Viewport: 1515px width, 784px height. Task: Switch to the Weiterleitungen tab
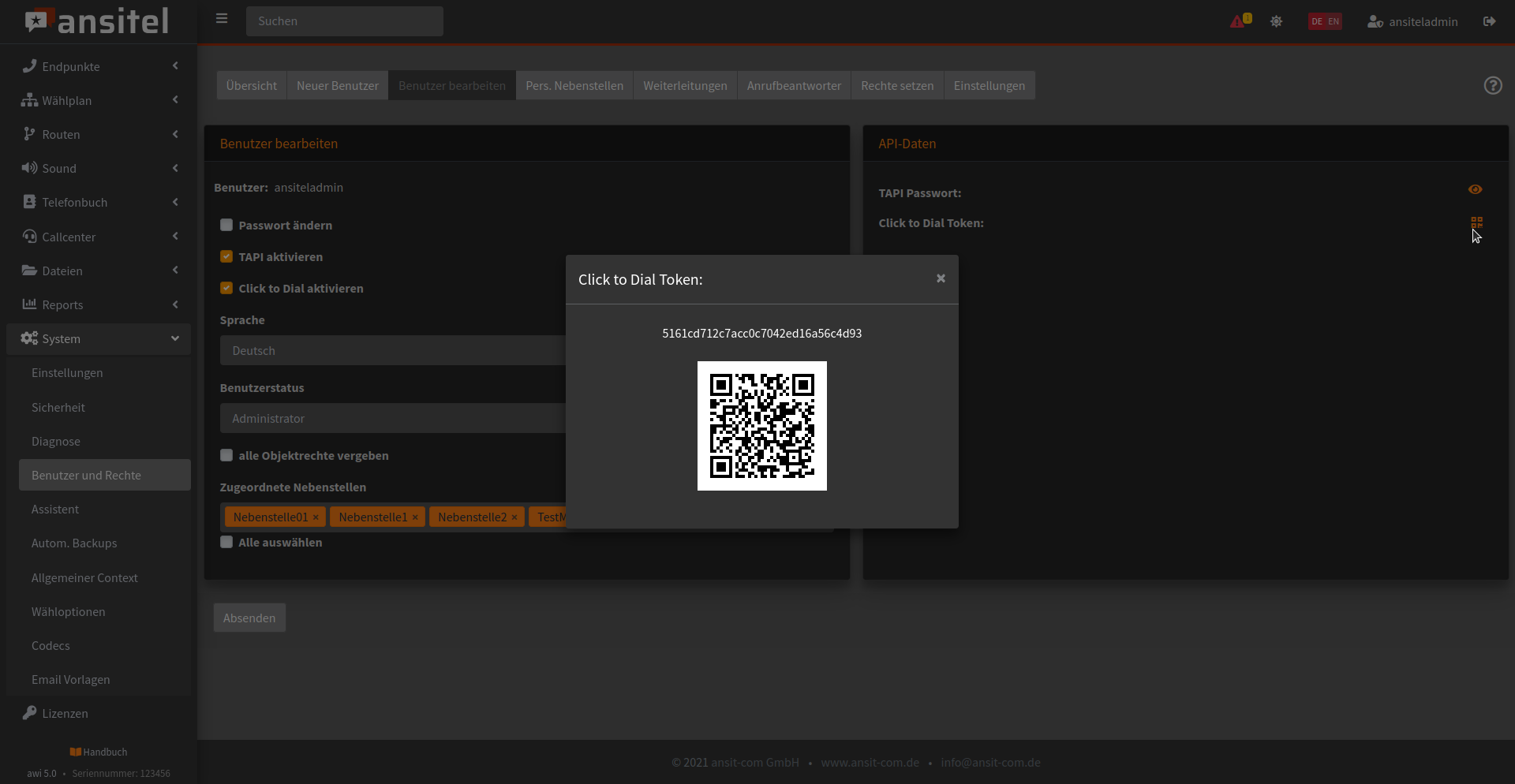tap(684, 86)
